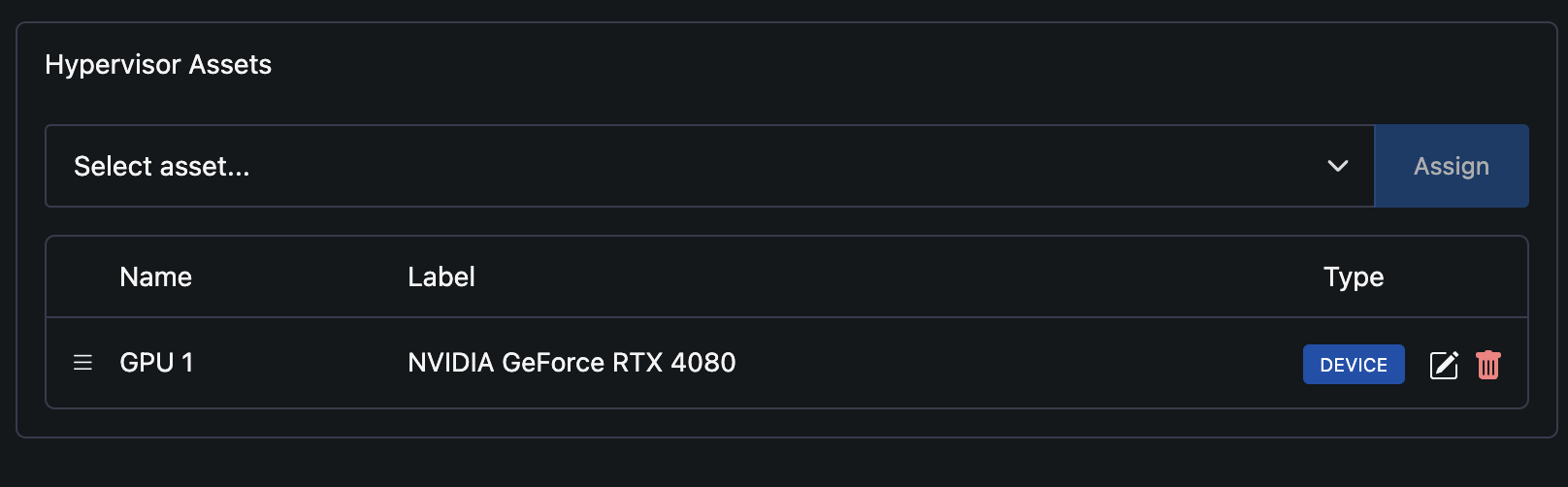1568x487 pixels.
Task: Click the 'Select asset...' placeholder text
Action: point(162,167)
